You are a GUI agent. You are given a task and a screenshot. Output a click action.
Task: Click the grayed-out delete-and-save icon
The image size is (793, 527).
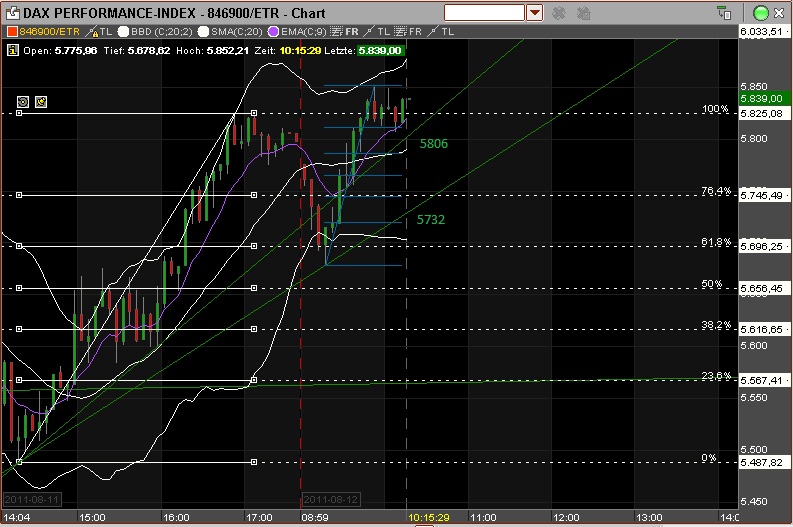584,13
